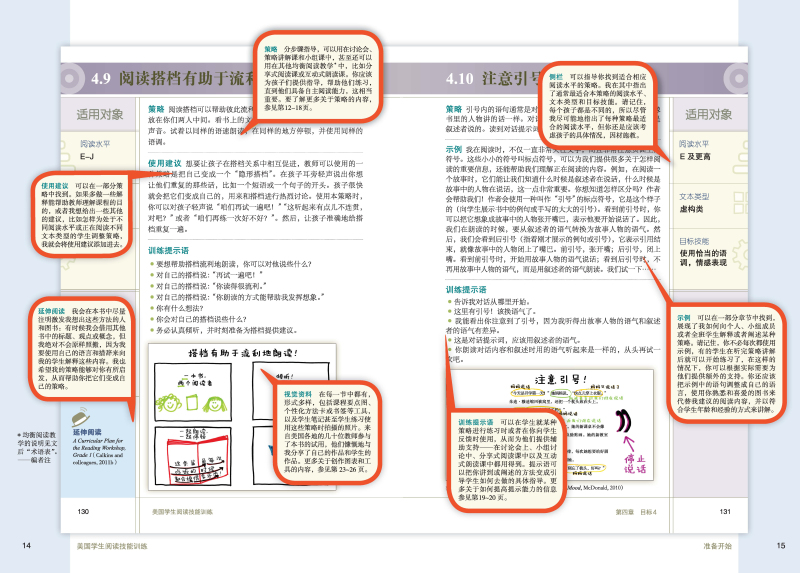This screenshot has width=800, height=573.
Task: Click the 目标技能 label
Action: (694, 241)
